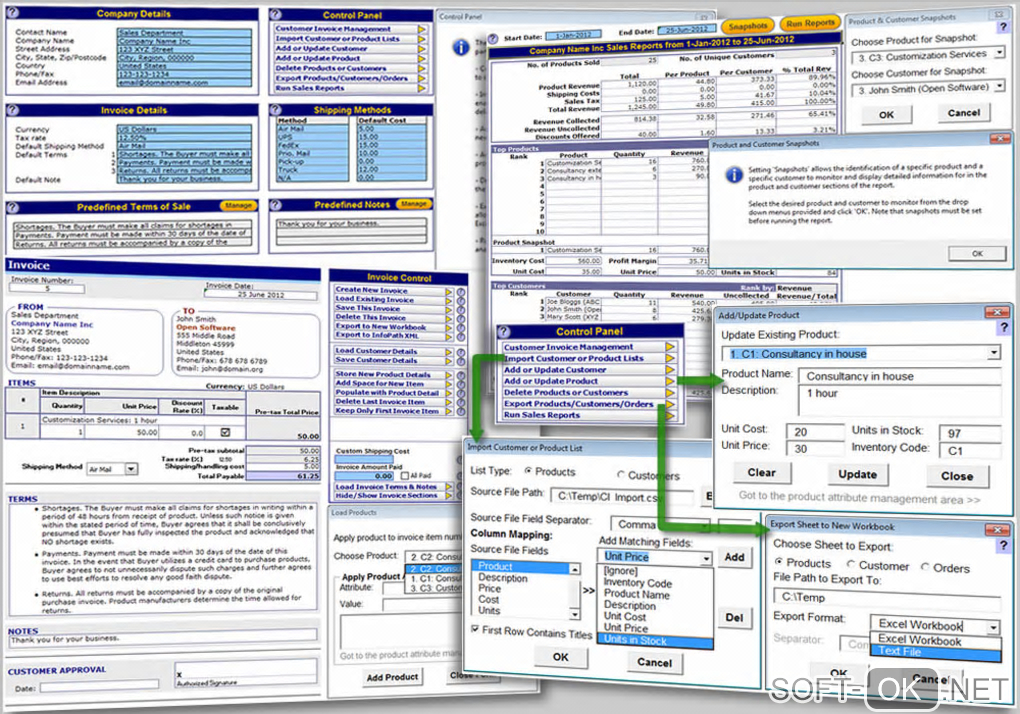
Task: Click arrow icon next to Create New Invoice
Action: (x=449, y=291)
